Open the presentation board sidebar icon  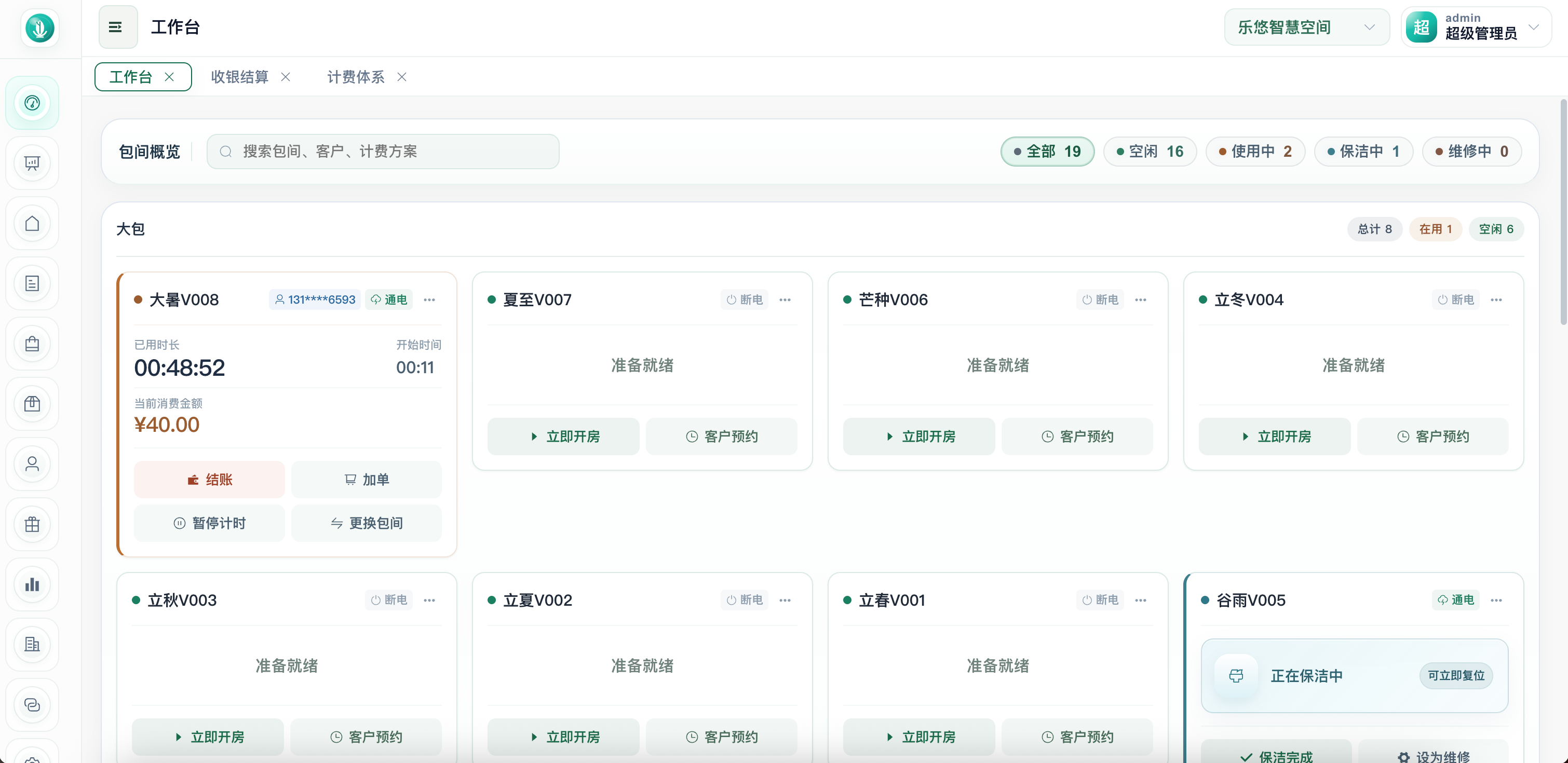click(32, 163)
